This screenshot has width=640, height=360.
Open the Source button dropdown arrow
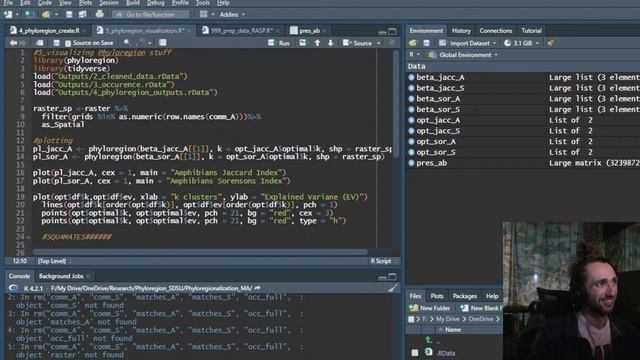pyautogui.click(x=379, y=43)
